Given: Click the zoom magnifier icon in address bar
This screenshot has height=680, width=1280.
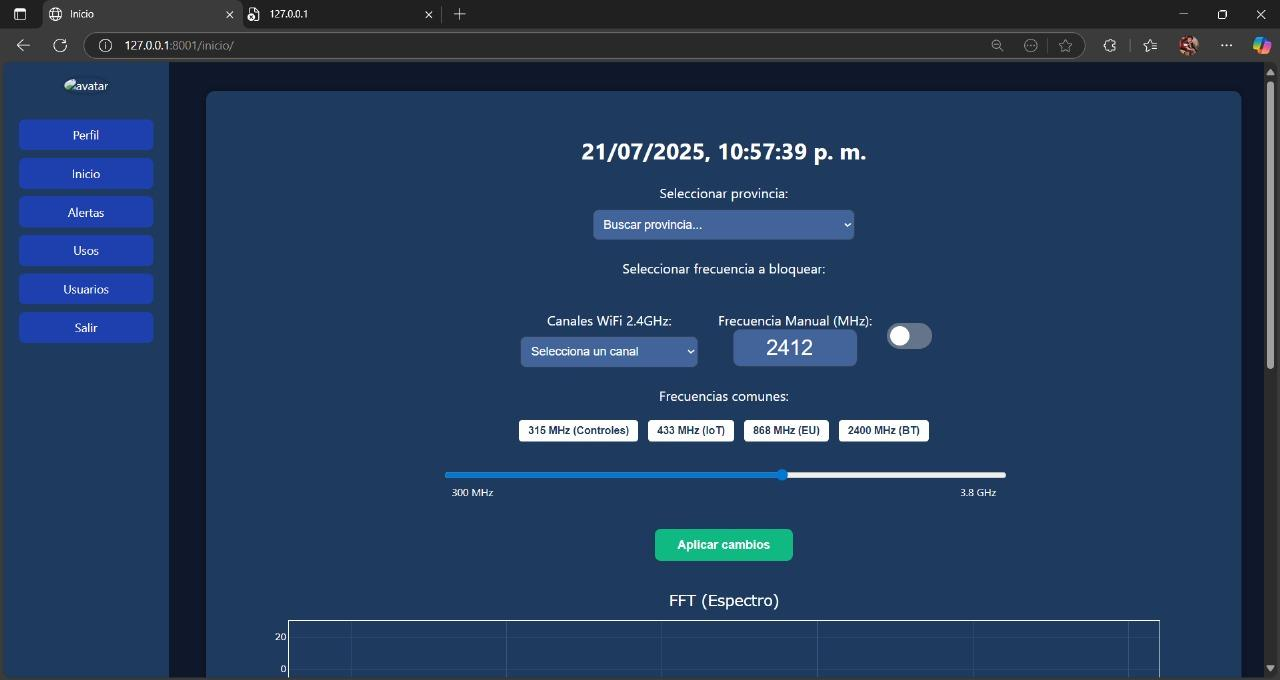Looking at the screenshot, I should point(997,45).
